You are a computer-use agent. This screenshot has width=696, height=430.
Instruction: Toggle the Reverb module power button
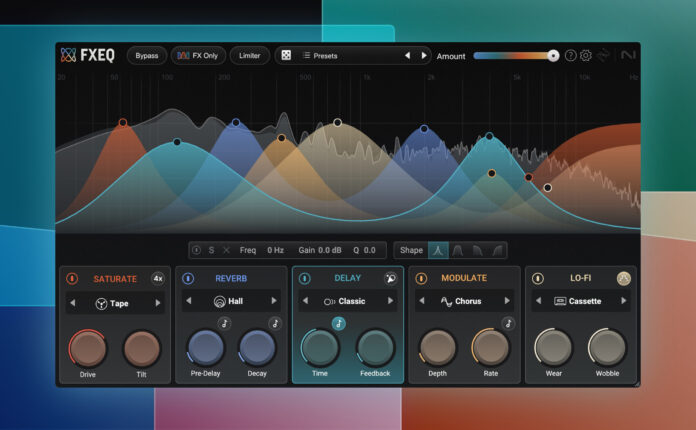click(188, 278)
